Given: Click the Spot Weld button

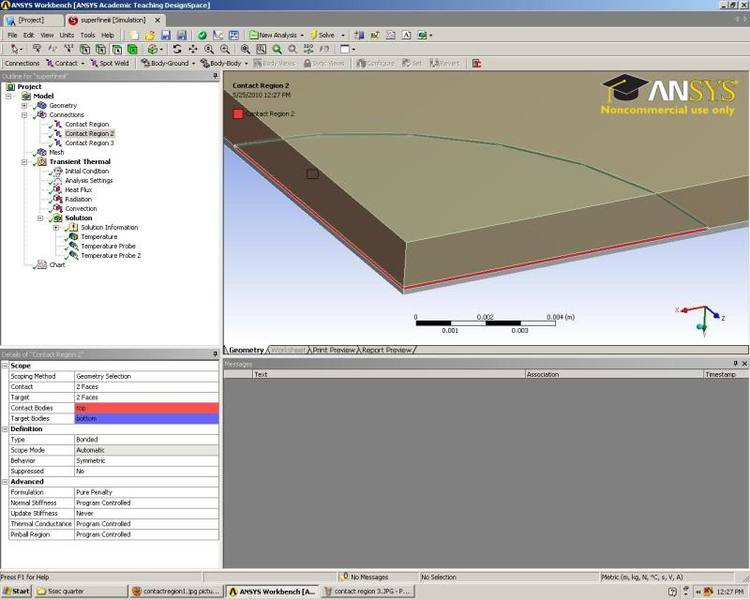Looking at the screenshot, I should (110, 63).
